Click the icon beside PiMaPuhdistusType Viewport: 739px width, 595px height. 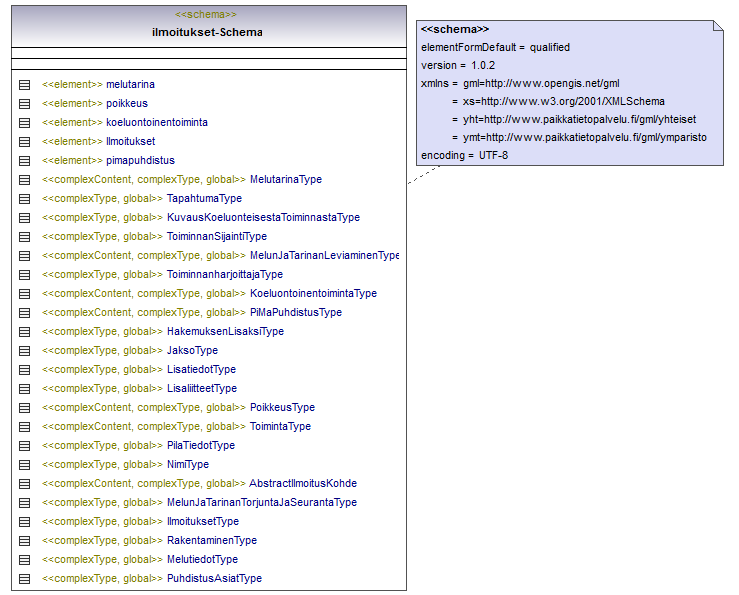click(x=25, y=313)
